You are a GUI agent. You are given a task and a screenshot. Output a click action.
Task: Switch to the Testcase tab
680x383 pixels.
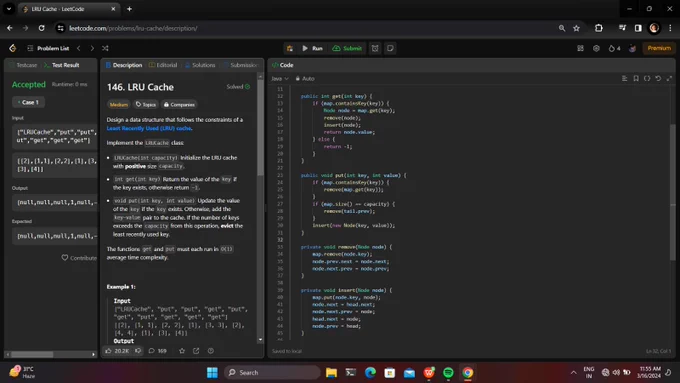pyautogui.click(x=23, y=65)
